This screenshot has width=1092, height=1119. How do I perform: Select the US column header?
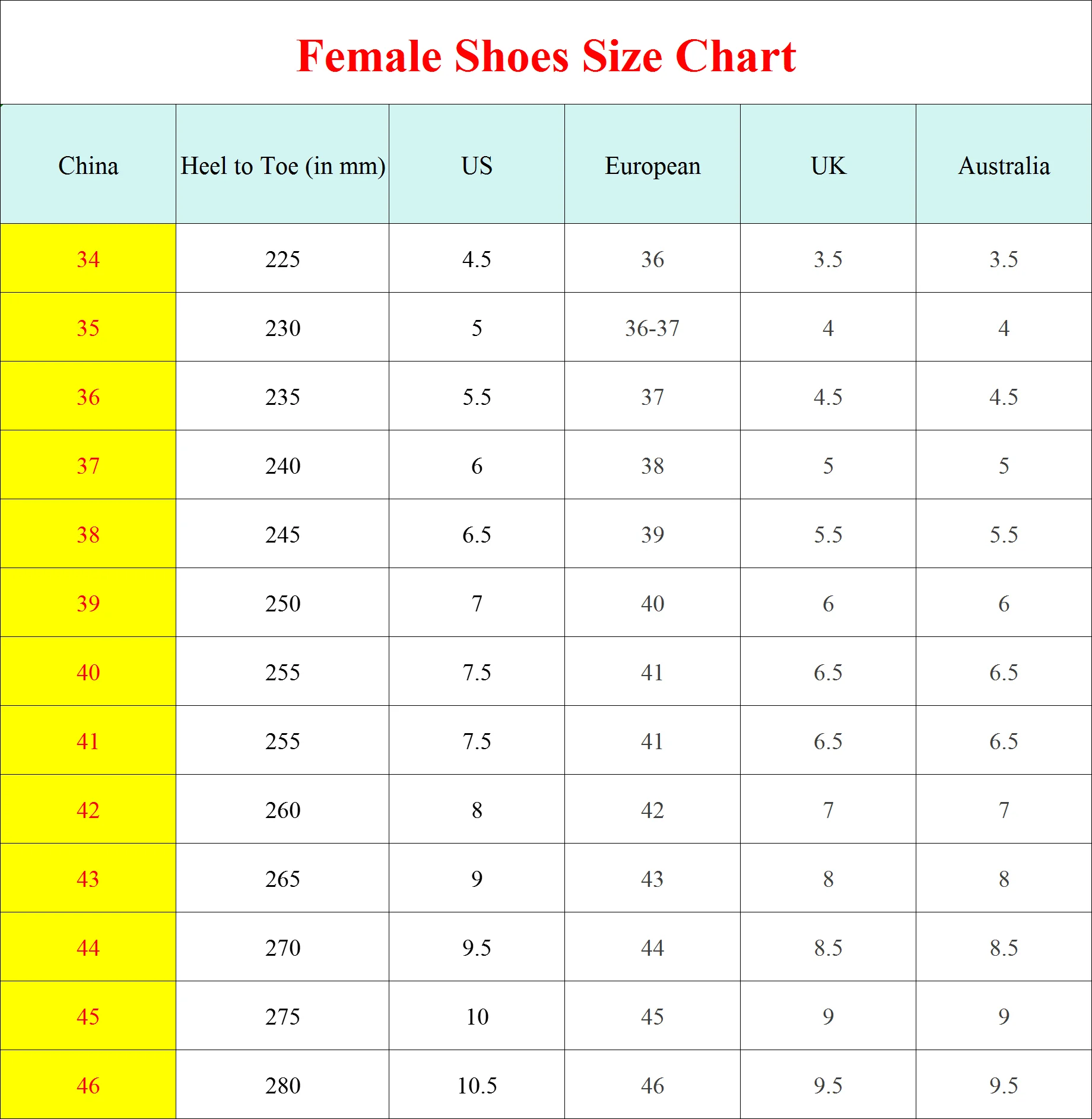point(477,166)
